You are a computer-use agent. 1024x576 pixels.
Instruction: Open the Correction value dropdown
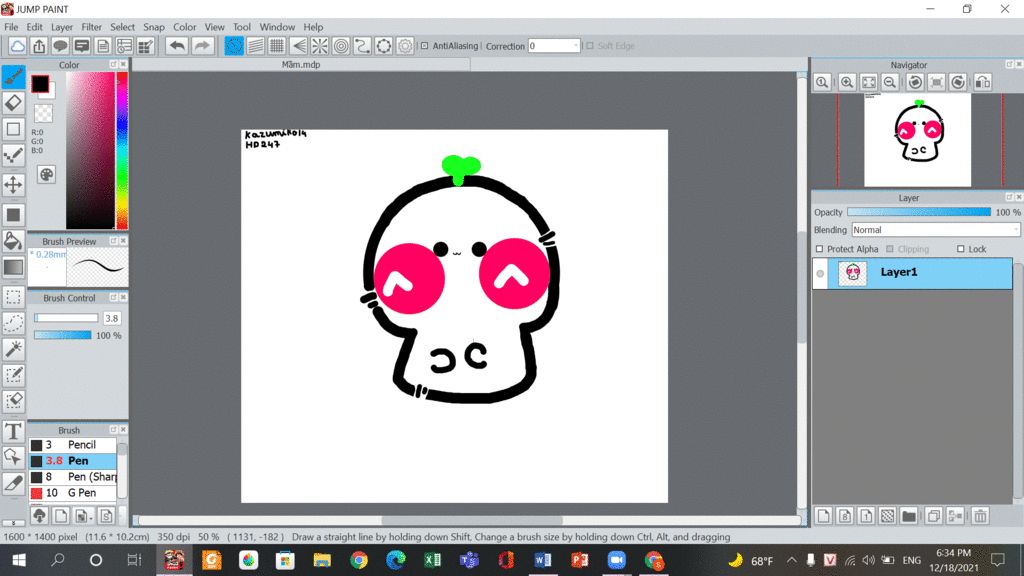[575, 46]
